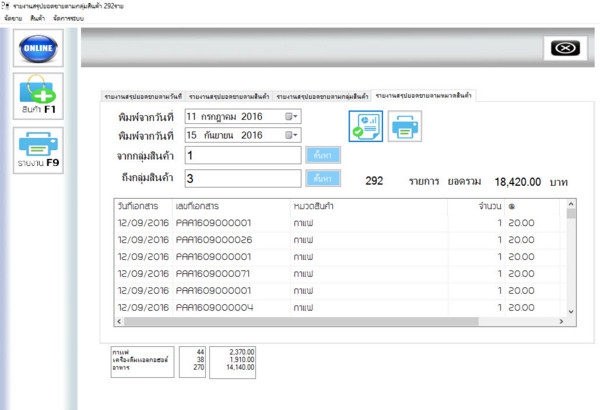
Task: Click the horizontal scrollbar left arrow
Action: point(119,321)
